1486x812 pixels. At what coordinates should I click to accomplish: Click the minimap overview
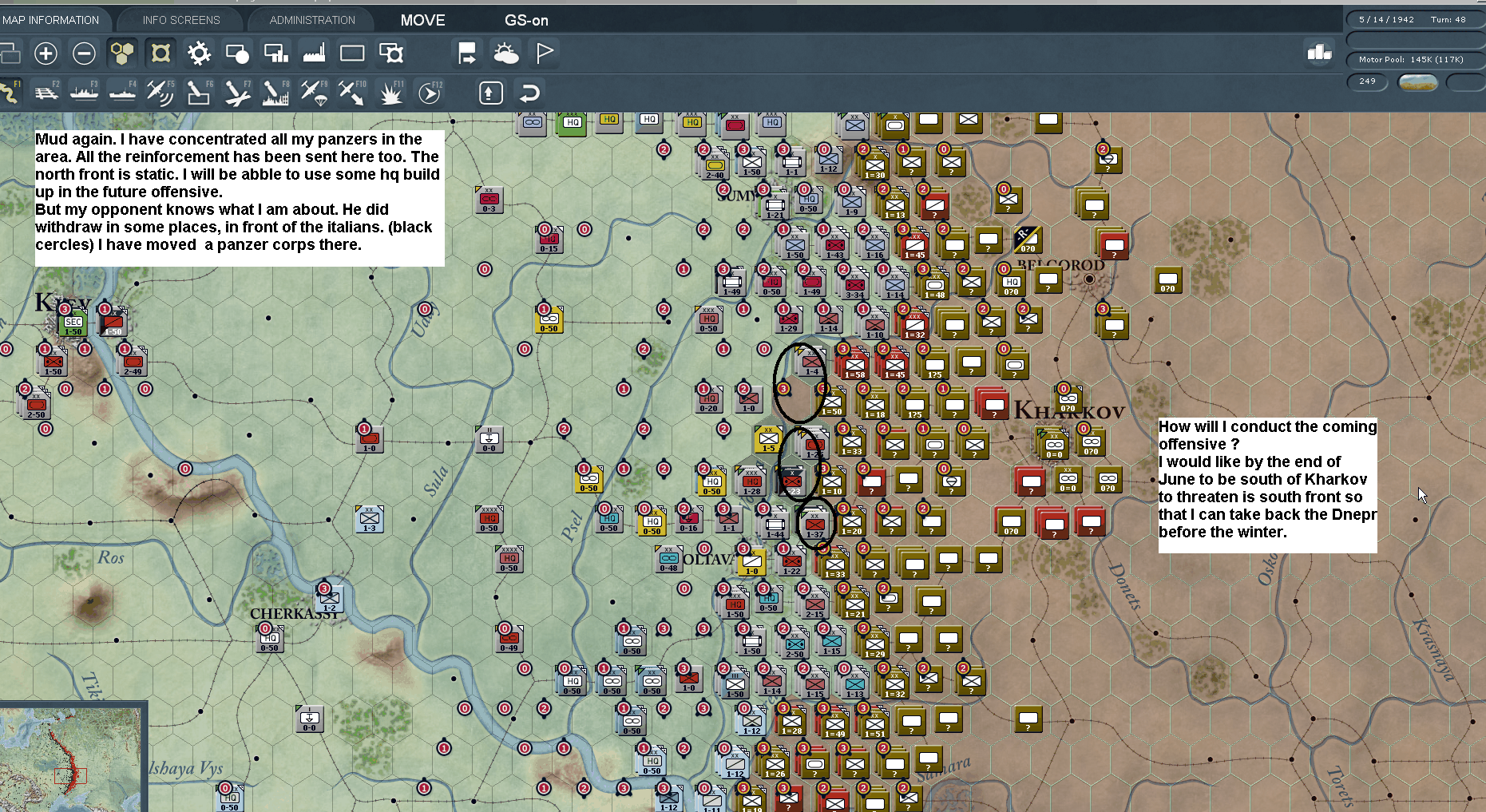(x=70, y=759)
